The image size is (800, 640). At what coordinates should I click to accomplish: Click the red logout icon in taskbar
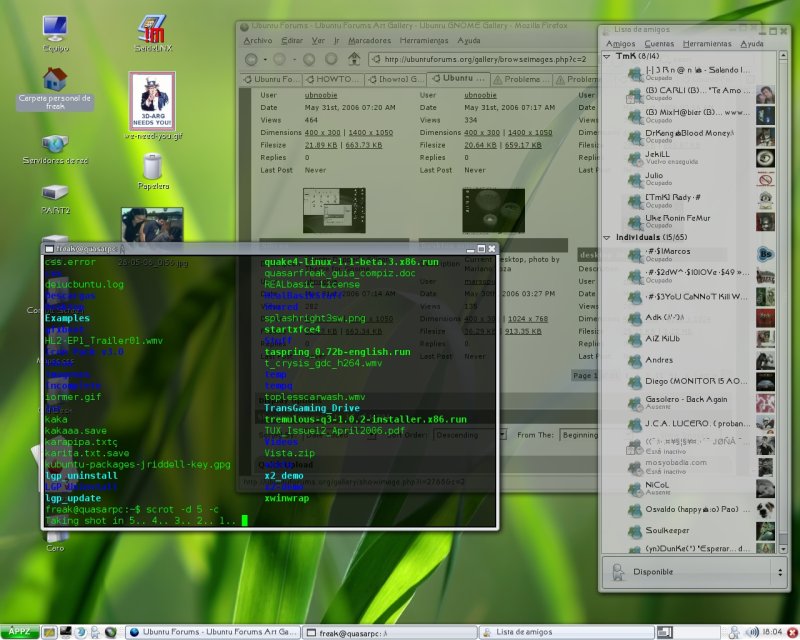click(x=792, y=632)
